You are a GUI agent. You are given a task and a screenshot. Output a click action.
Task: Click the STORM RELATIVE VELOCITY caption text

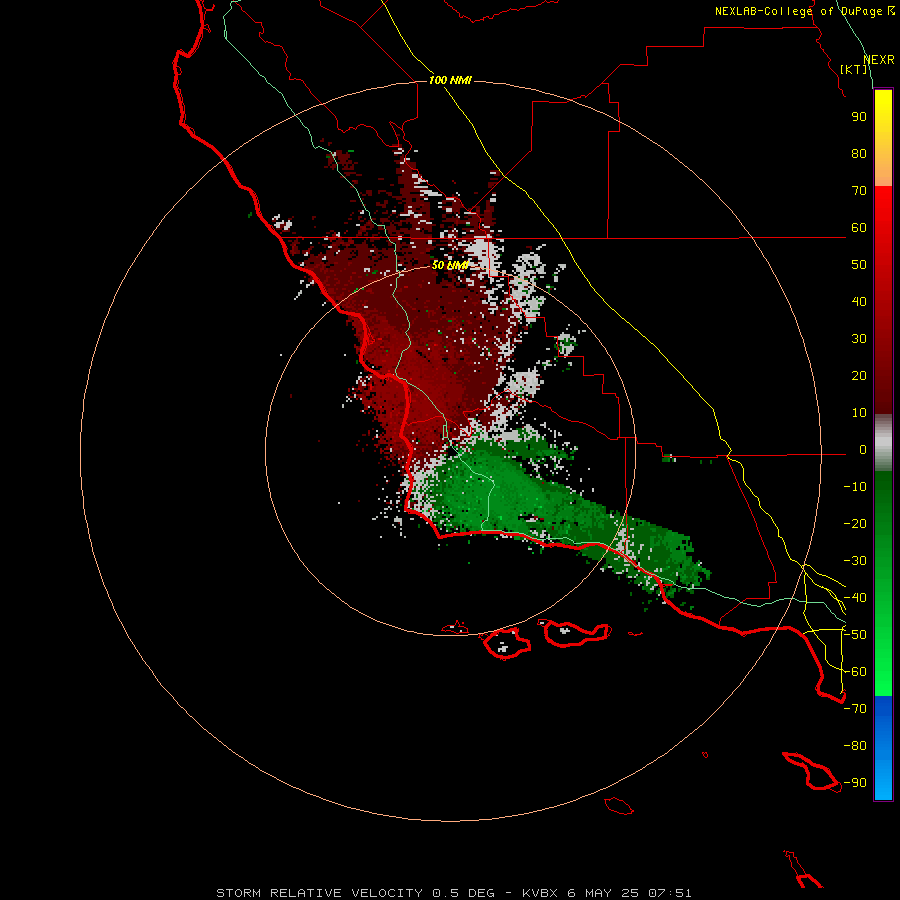320,893
